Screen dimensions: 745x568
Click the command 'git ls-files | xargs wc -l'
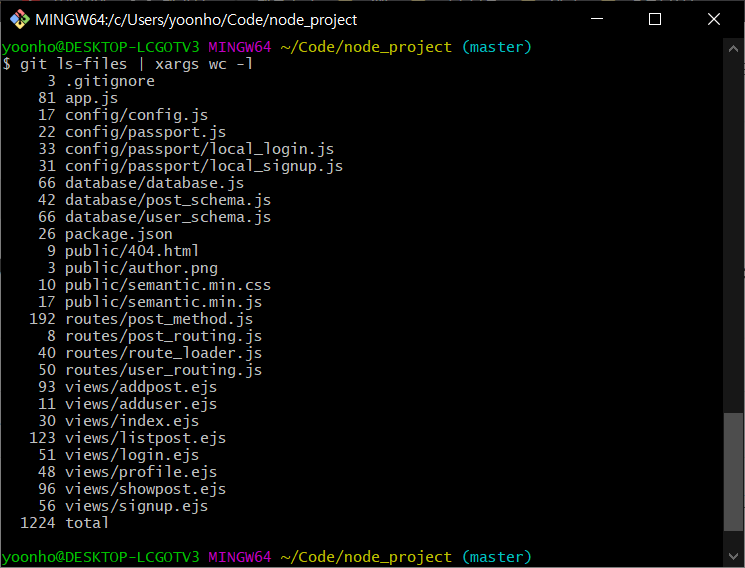(136, 64)
